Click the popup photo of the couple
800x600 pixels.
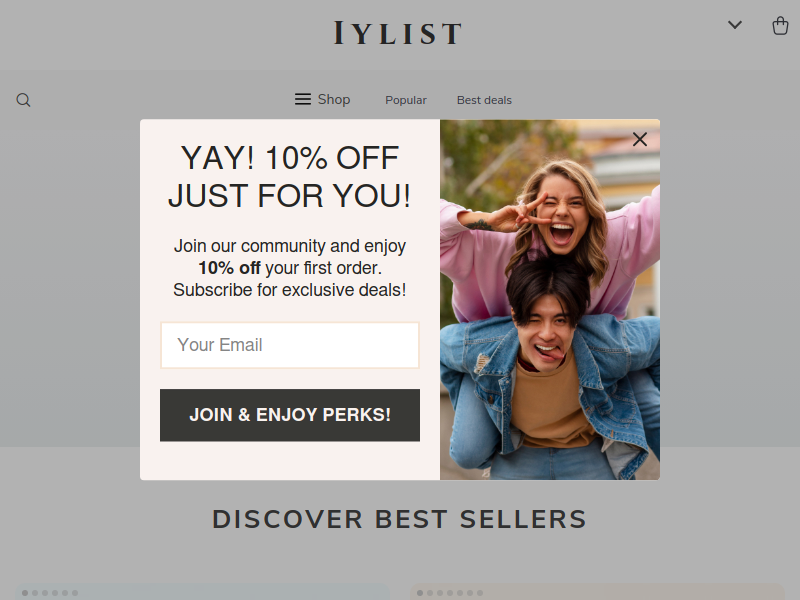(x=550, y=299)
